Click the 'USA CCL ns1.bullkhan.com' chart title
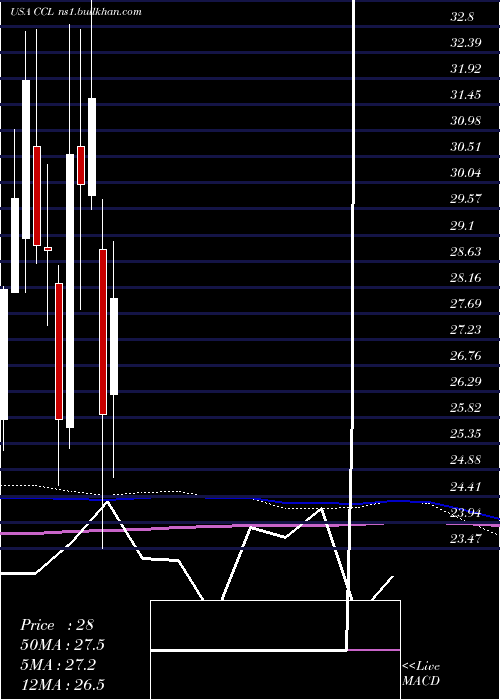Viewport: 500px width, 700px height. [76, 11]
